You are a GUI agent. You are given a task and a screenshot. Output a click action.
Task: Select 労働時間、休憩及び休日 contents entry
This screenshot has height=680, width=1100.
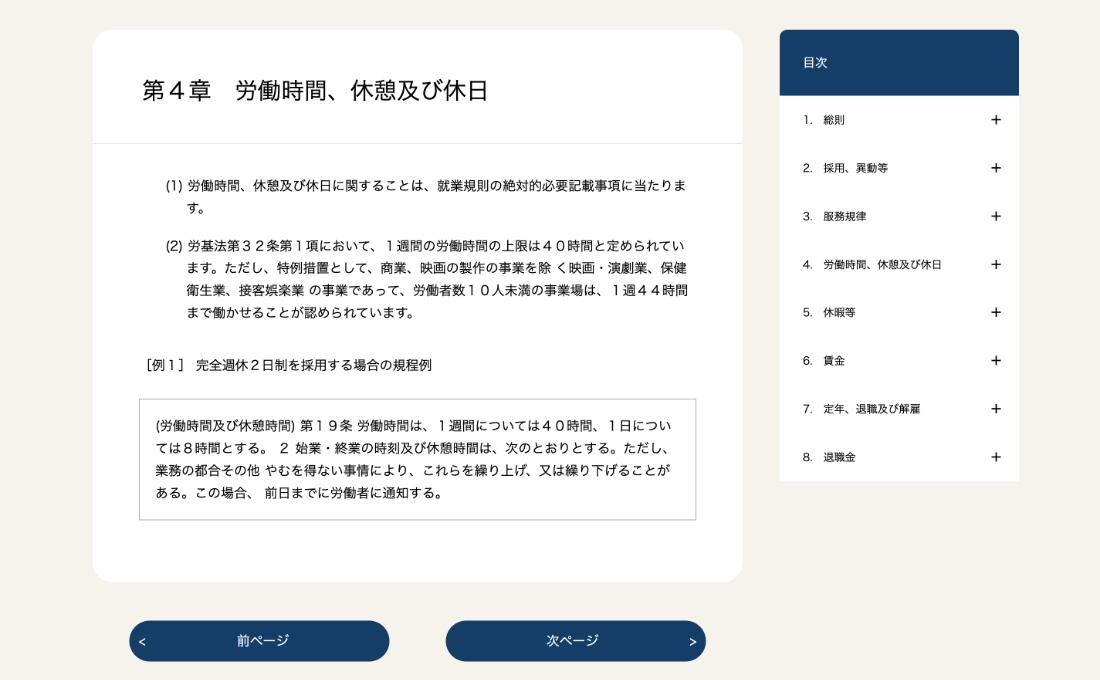tap(881, 265)
